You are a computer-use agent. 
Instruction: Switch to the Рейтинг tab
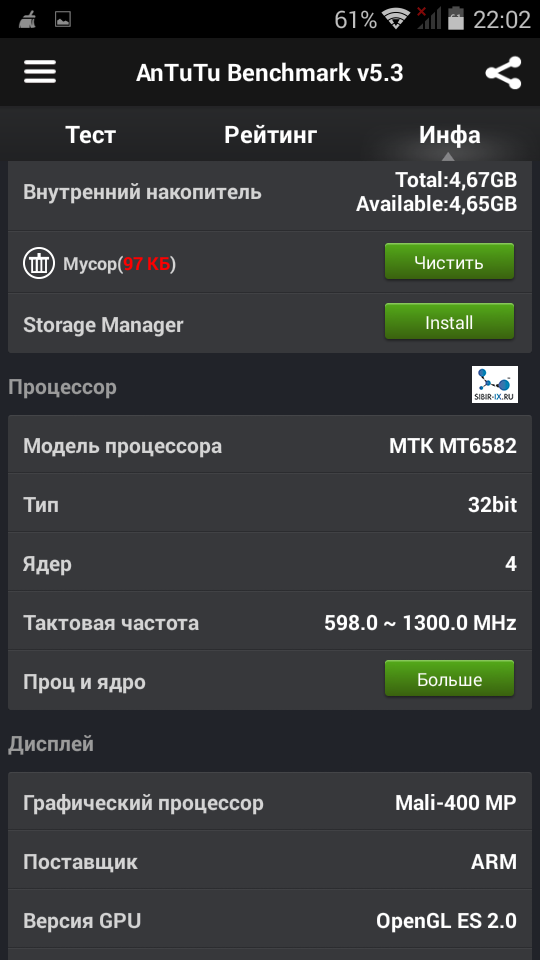271,135
